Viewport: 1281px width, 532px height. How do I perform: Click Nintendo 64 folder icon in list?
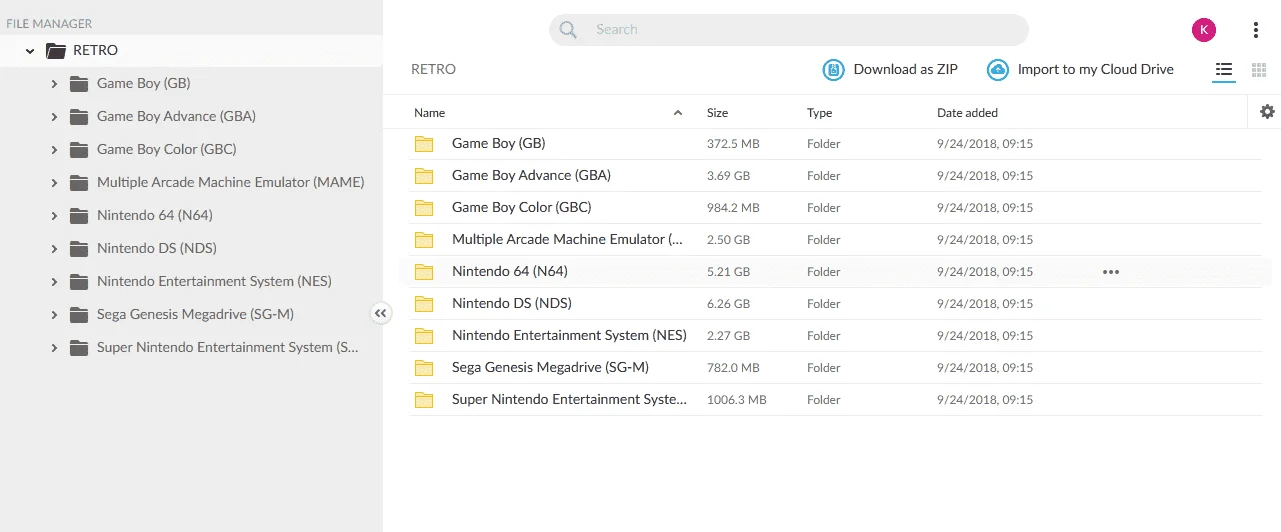point(424,272)
